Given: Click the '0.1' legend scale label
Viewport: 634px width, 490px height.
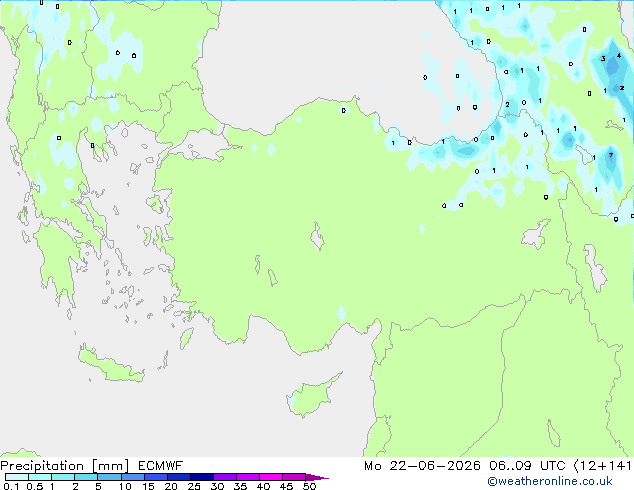Looking at the screenshot, I should point(11,486).
